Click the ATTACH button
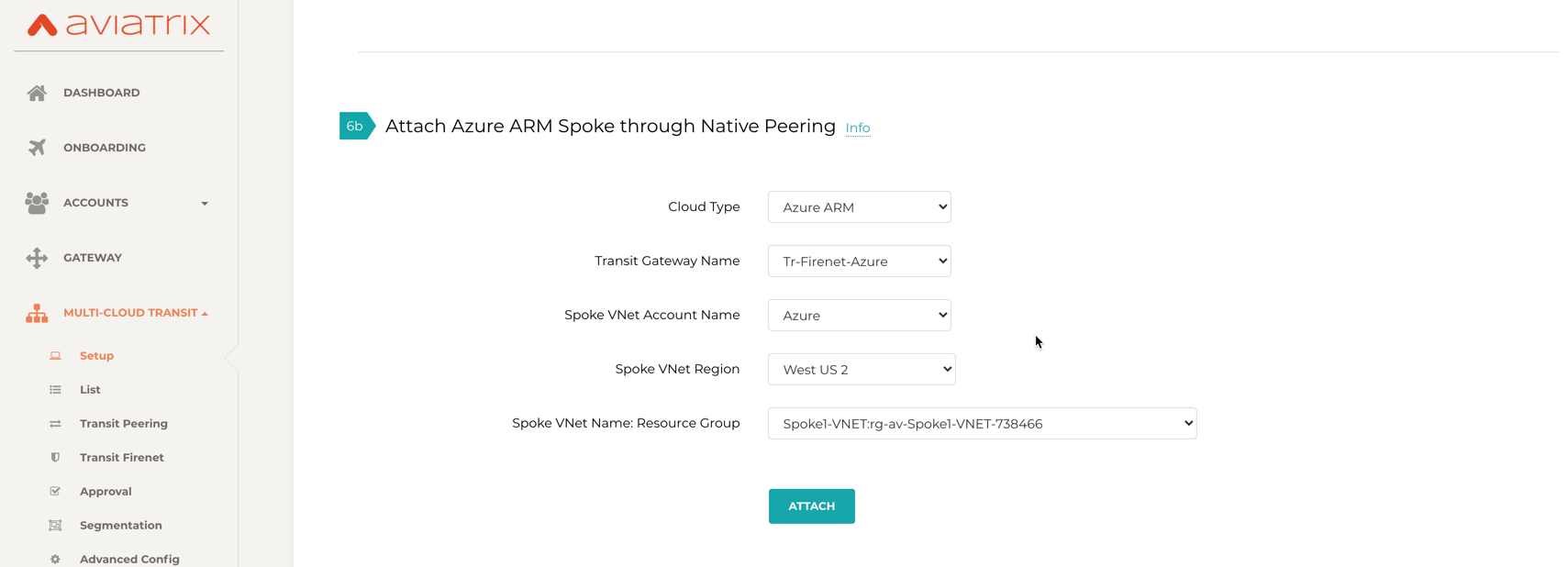 811,506
